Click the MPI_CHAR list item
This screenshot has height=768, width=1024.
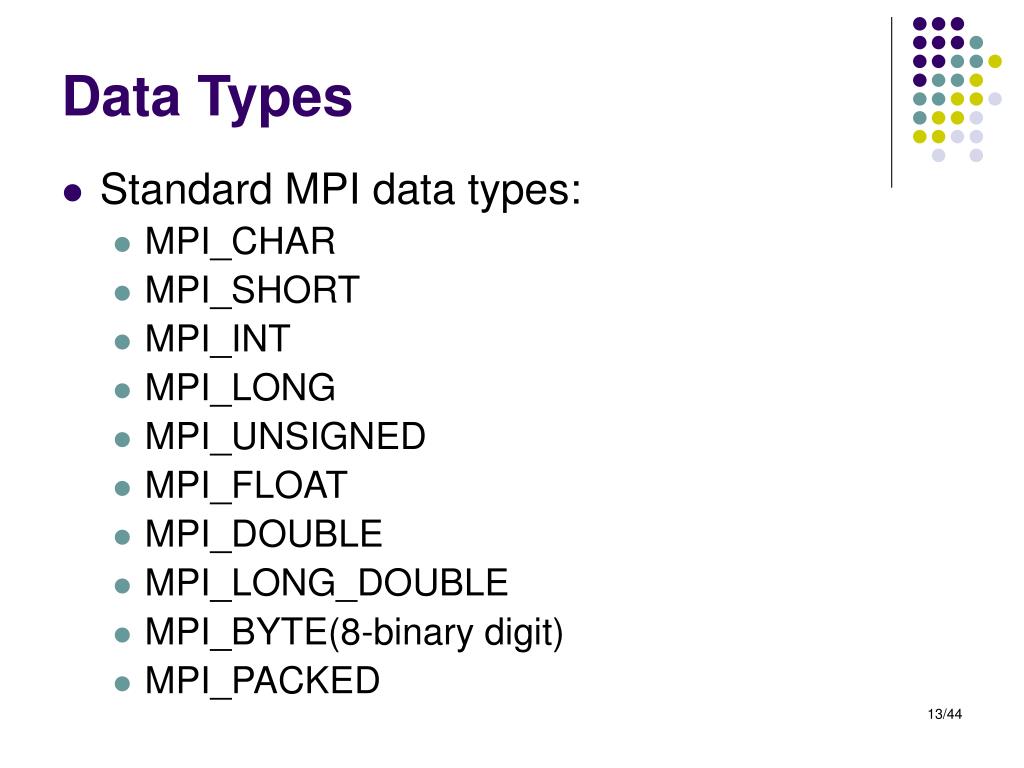(x=240, y=242)
